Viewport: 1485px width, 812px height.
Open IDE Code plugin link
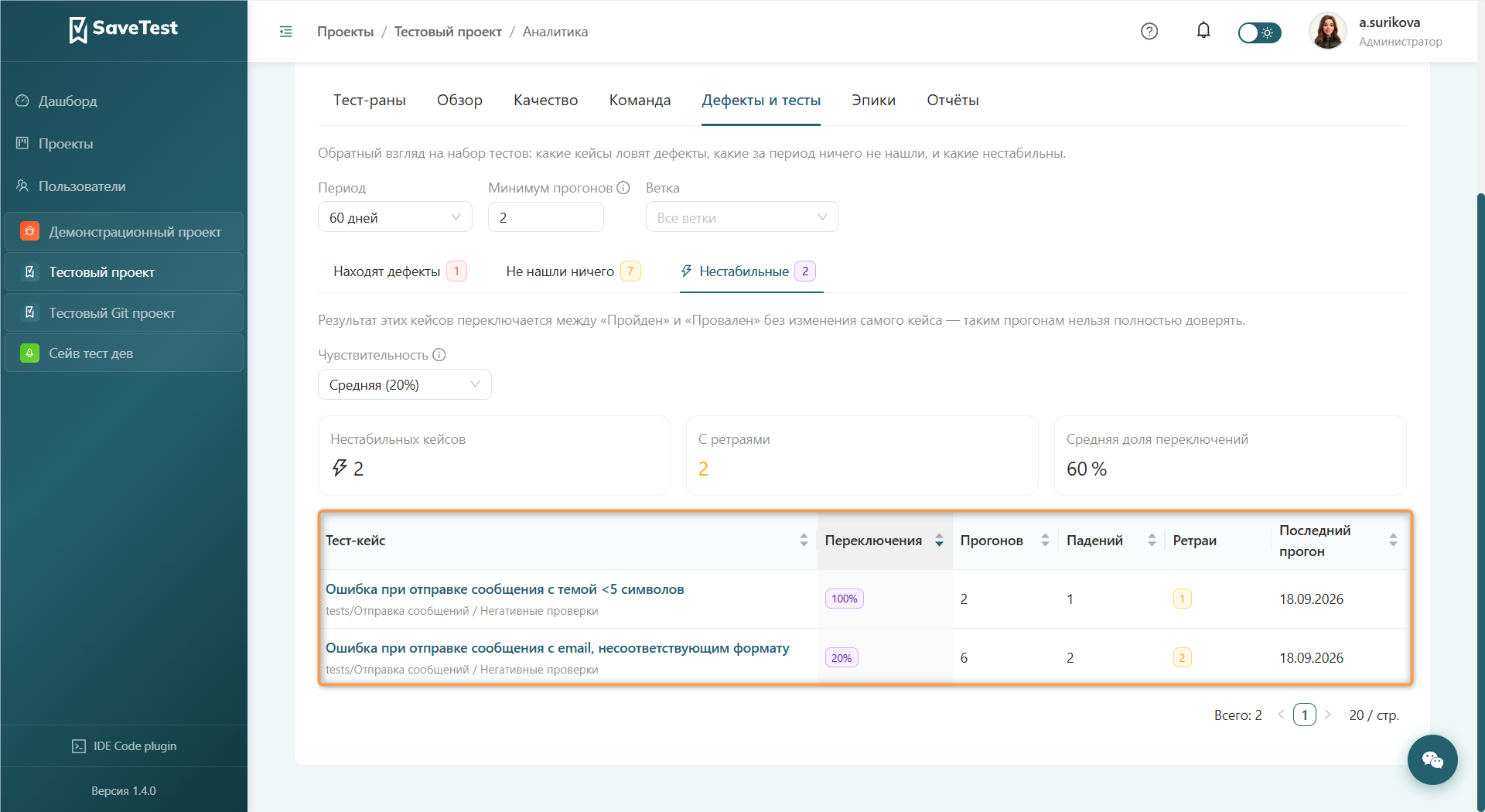[x=124, y=746]
